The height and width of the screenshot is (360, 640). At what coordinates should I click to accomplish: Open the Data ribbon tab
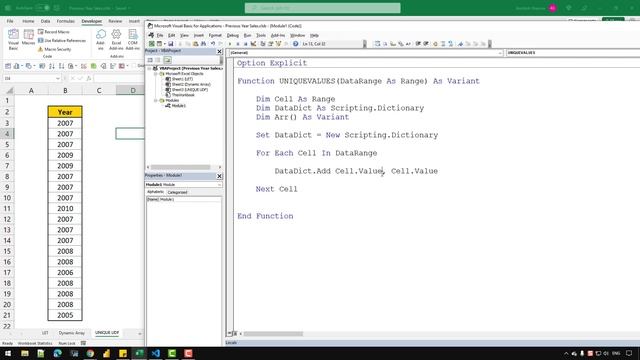point(45,21)
